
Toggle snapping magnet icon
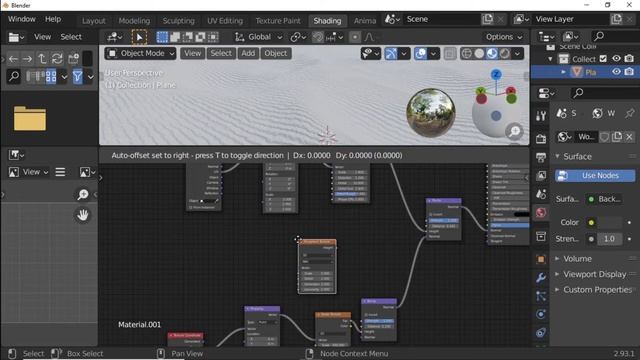[318, 37]
